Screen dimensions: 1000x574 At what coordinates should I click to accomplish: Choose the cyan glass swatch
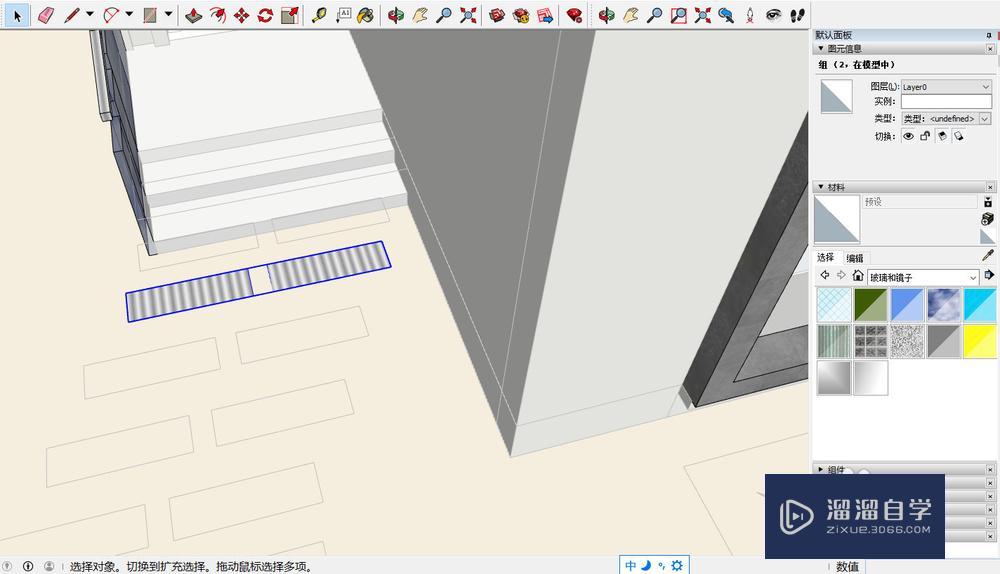[x=979, y=305]
